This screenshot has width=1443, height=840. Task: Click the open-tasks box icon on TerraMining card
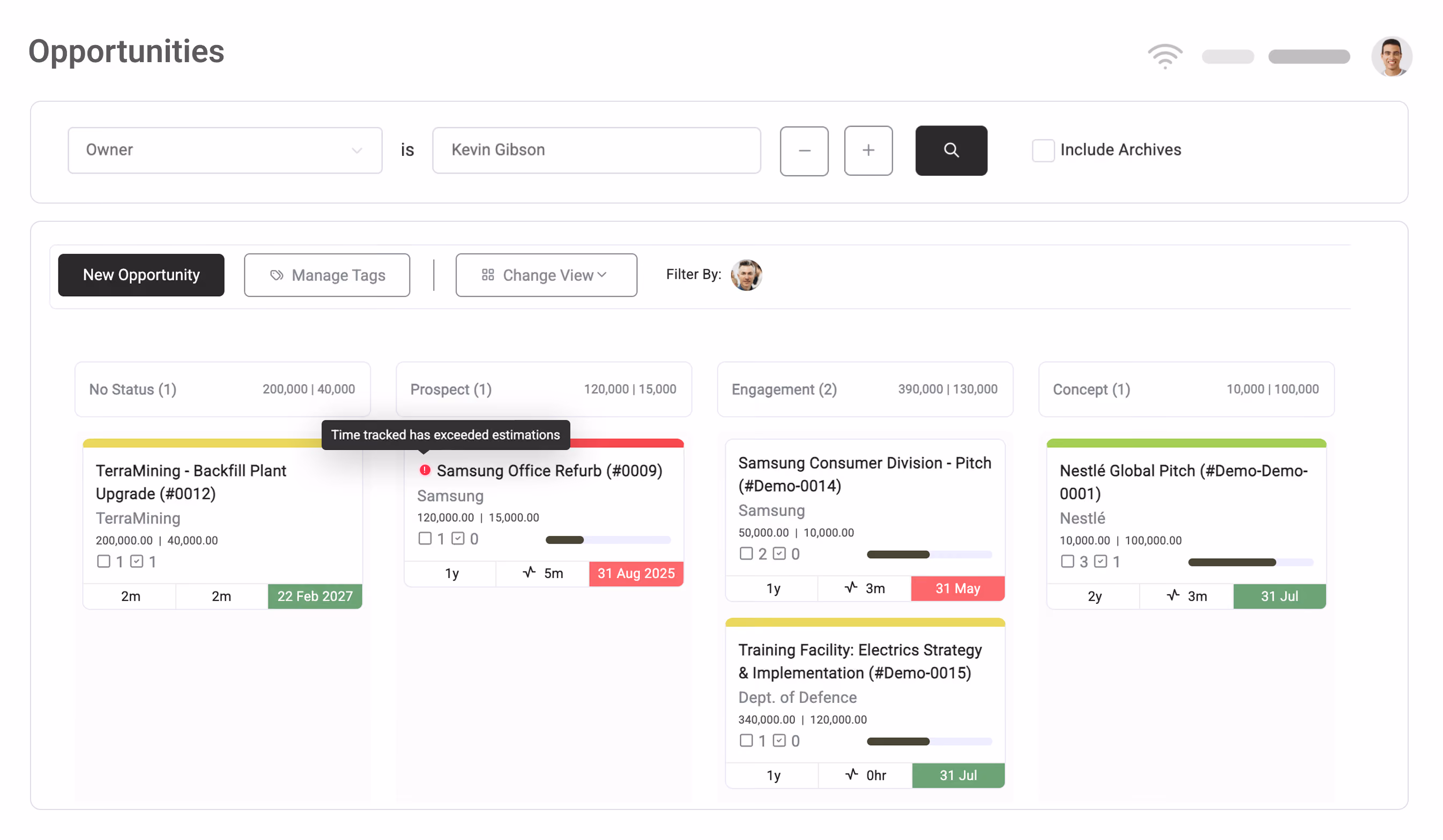(103, 561)
